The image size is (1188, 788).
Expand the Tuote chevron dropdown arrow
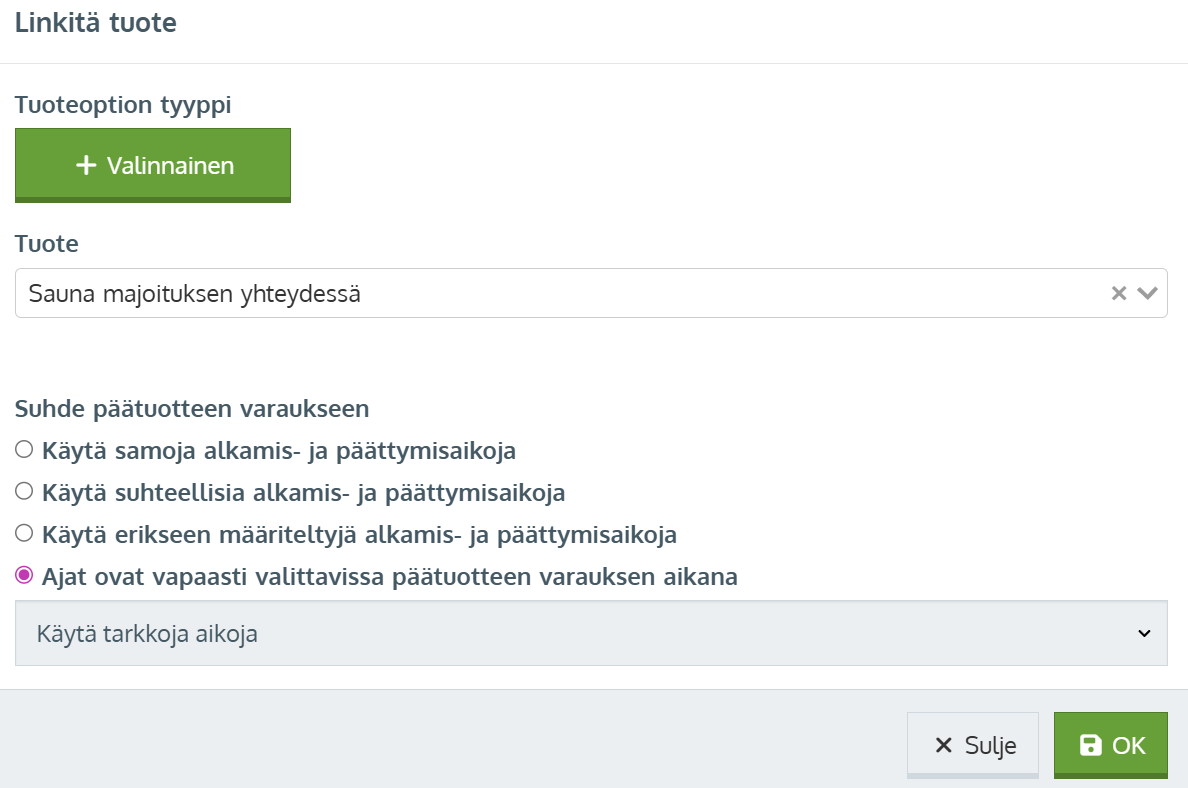(1148, 293)
